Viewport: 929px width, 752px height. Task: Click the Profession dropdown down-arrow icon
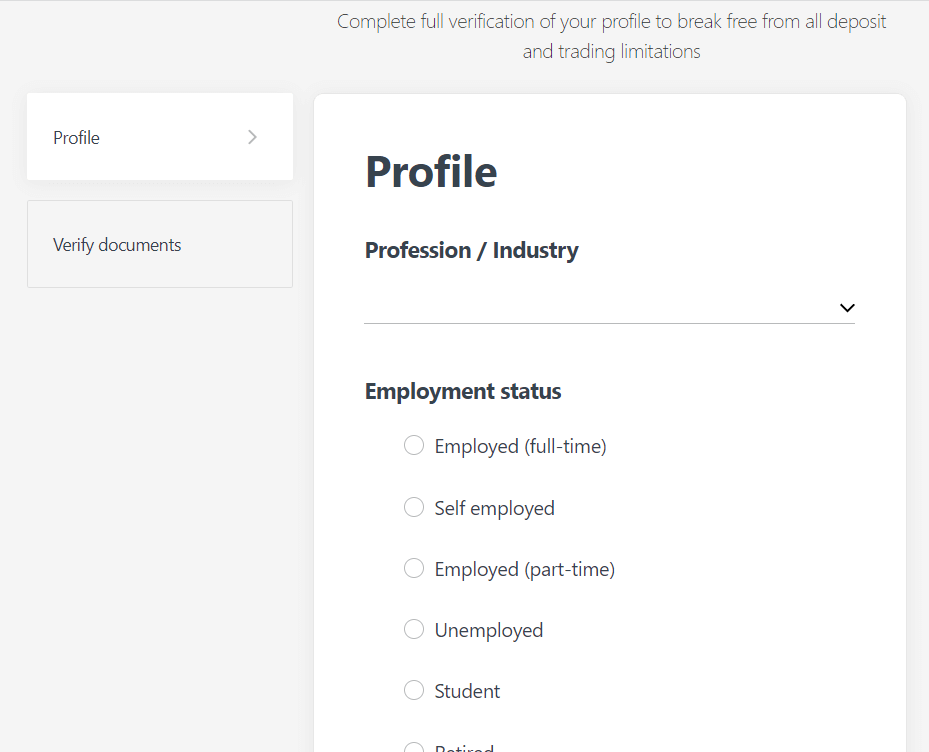pyautogui.click(x=847, y=308)
